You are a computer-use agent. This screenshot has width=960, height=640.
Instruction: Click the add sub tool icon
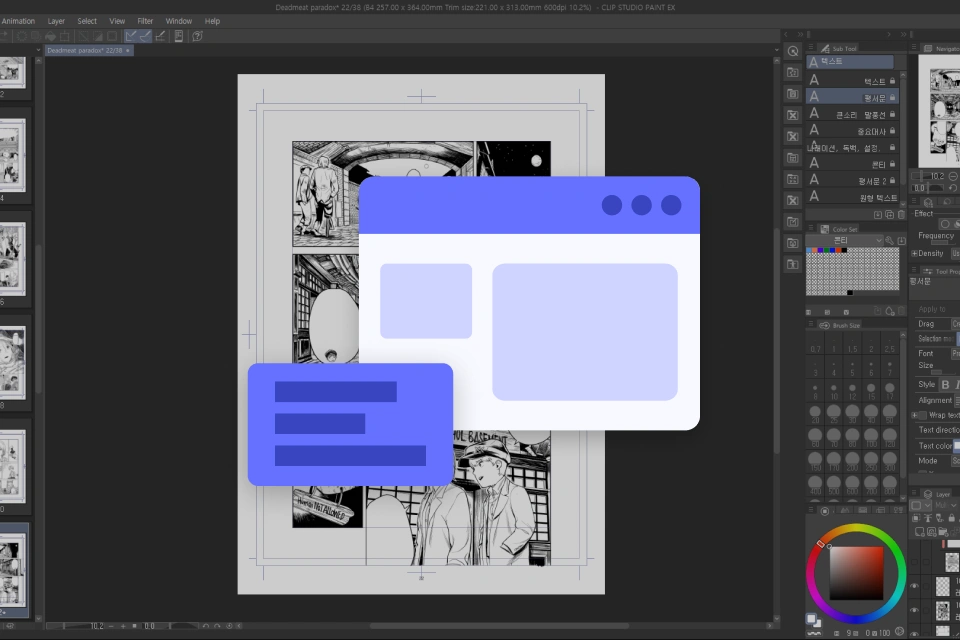point(878,215)
